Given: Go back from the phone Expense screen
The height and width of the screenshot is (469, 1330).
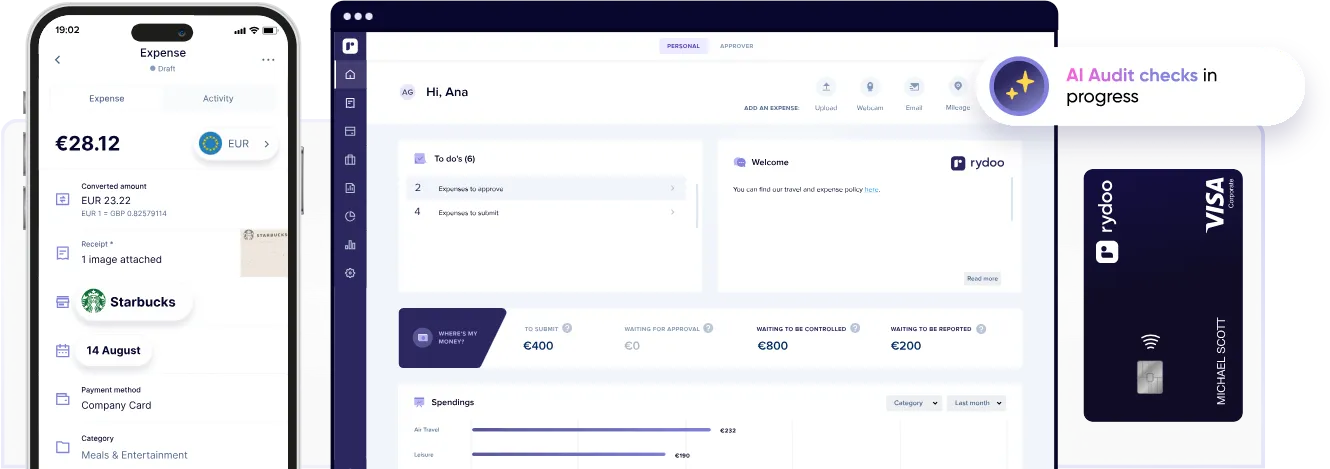Looking at the screenshot, I should click(57, 60).
